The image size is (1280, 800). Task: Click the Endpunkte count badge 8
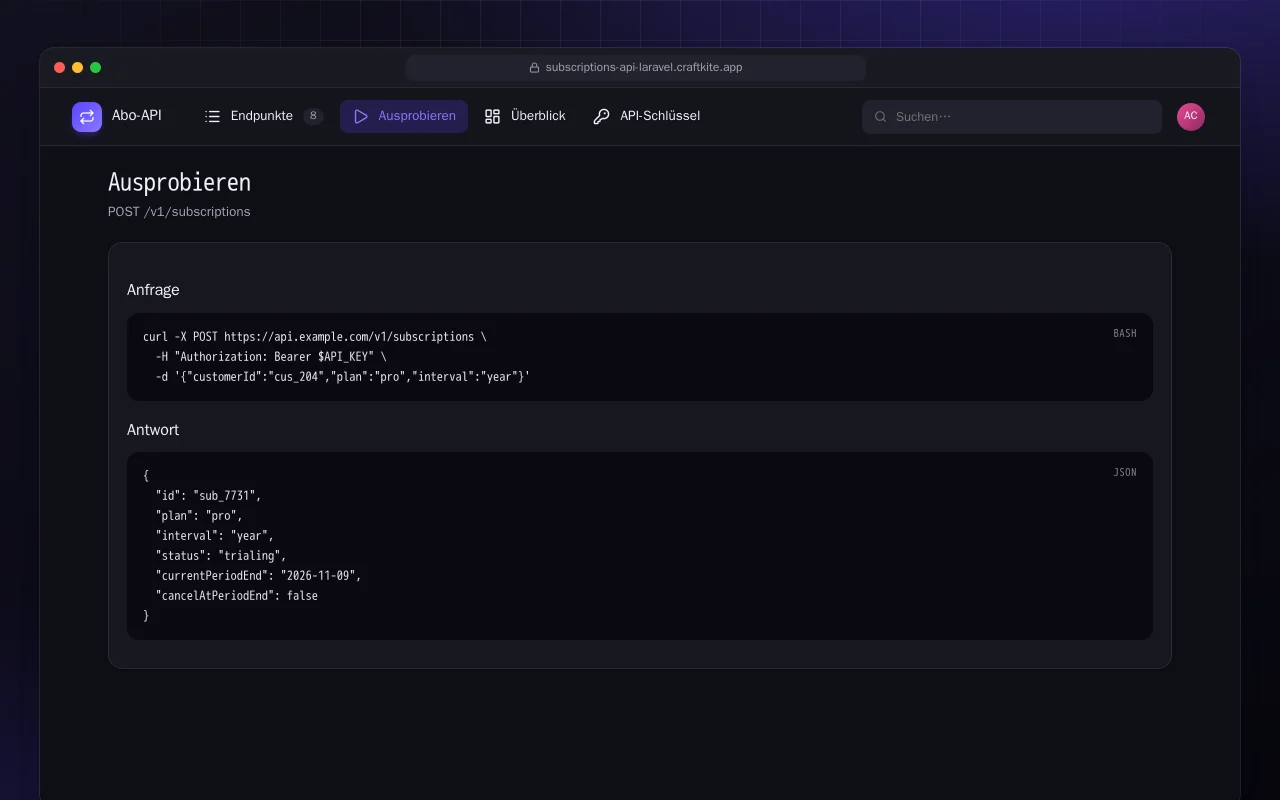click(x=313, y=116)
